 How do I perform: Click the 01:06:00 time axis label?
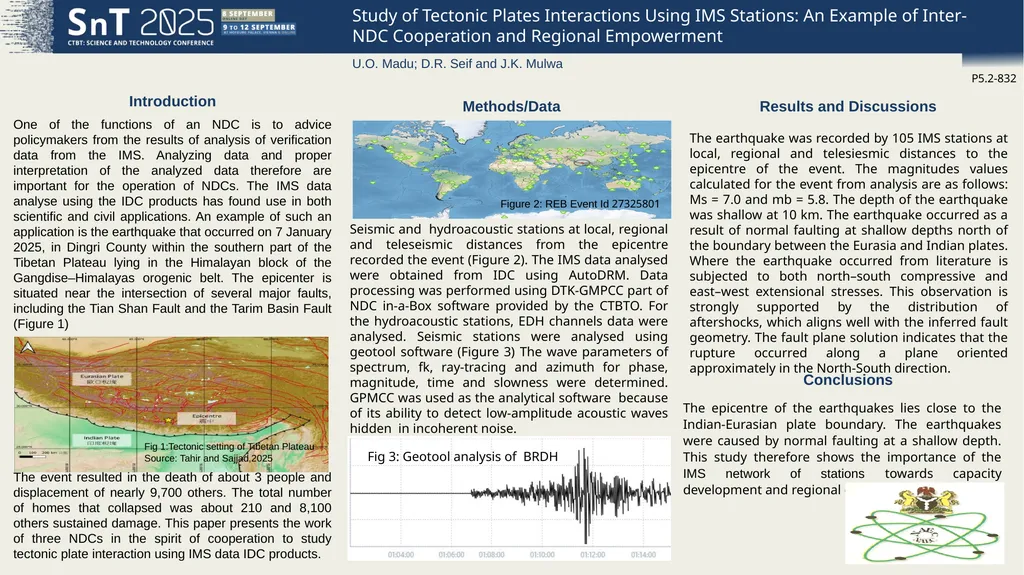[451, 555]
